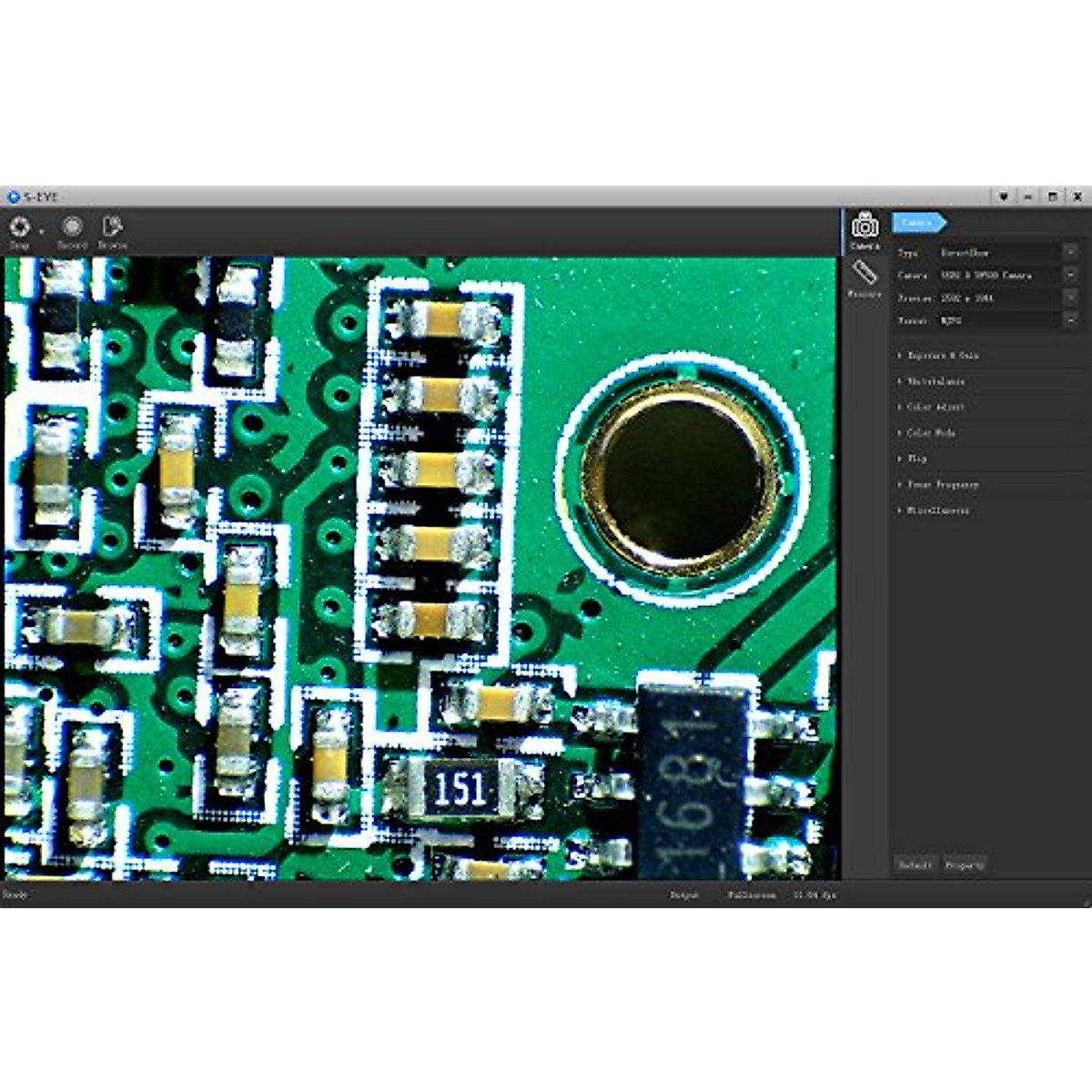Expand the WhiteBalance section

(x=936, y=381)
